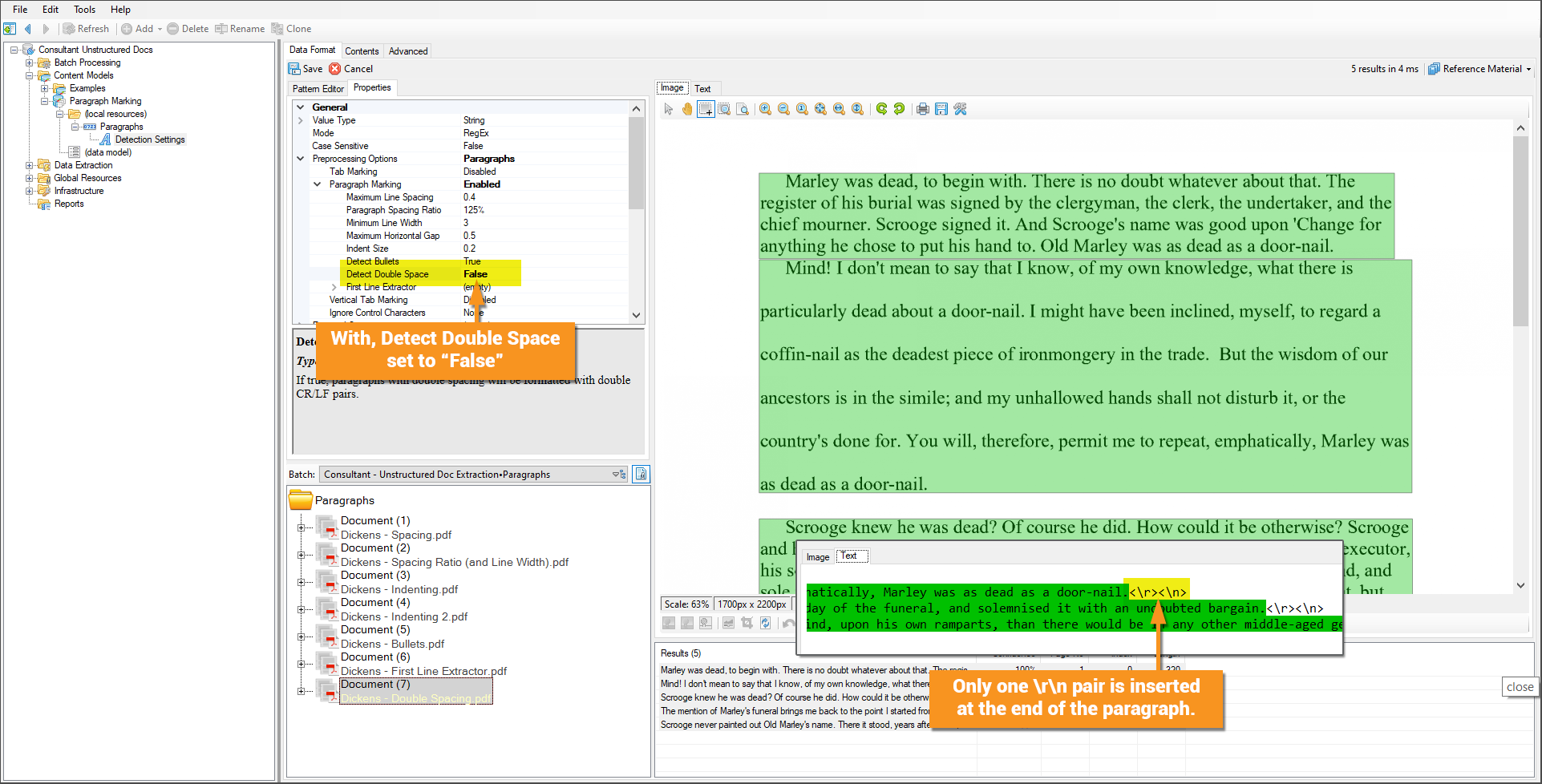Image resolution: width=1542 pixels, height=784 pixels.
Task: Toggle Detect Double Space value
Action: [475, 274]
